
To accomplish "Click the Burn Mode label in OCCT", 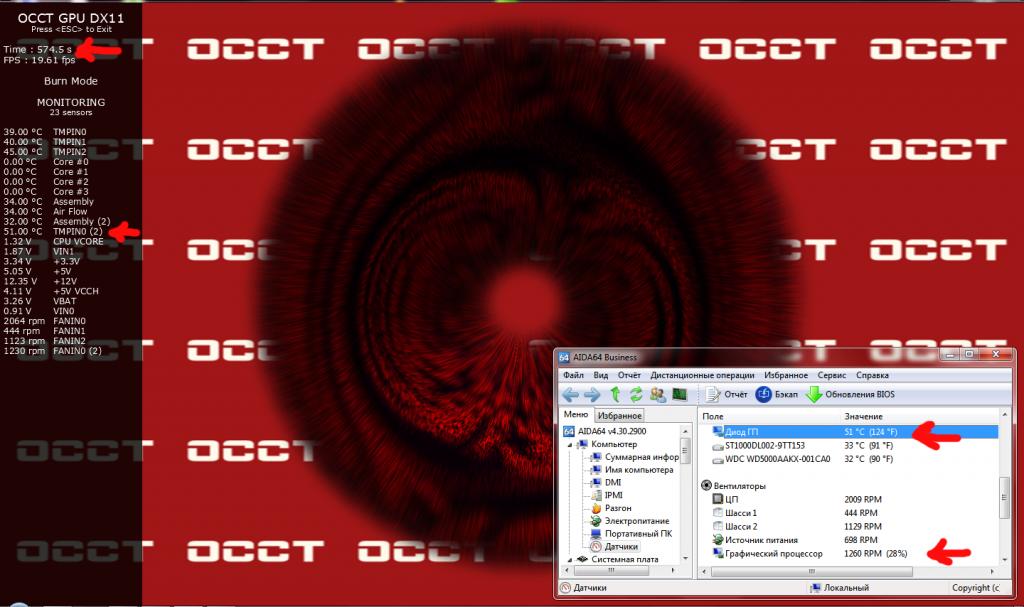I will point(71,81).
